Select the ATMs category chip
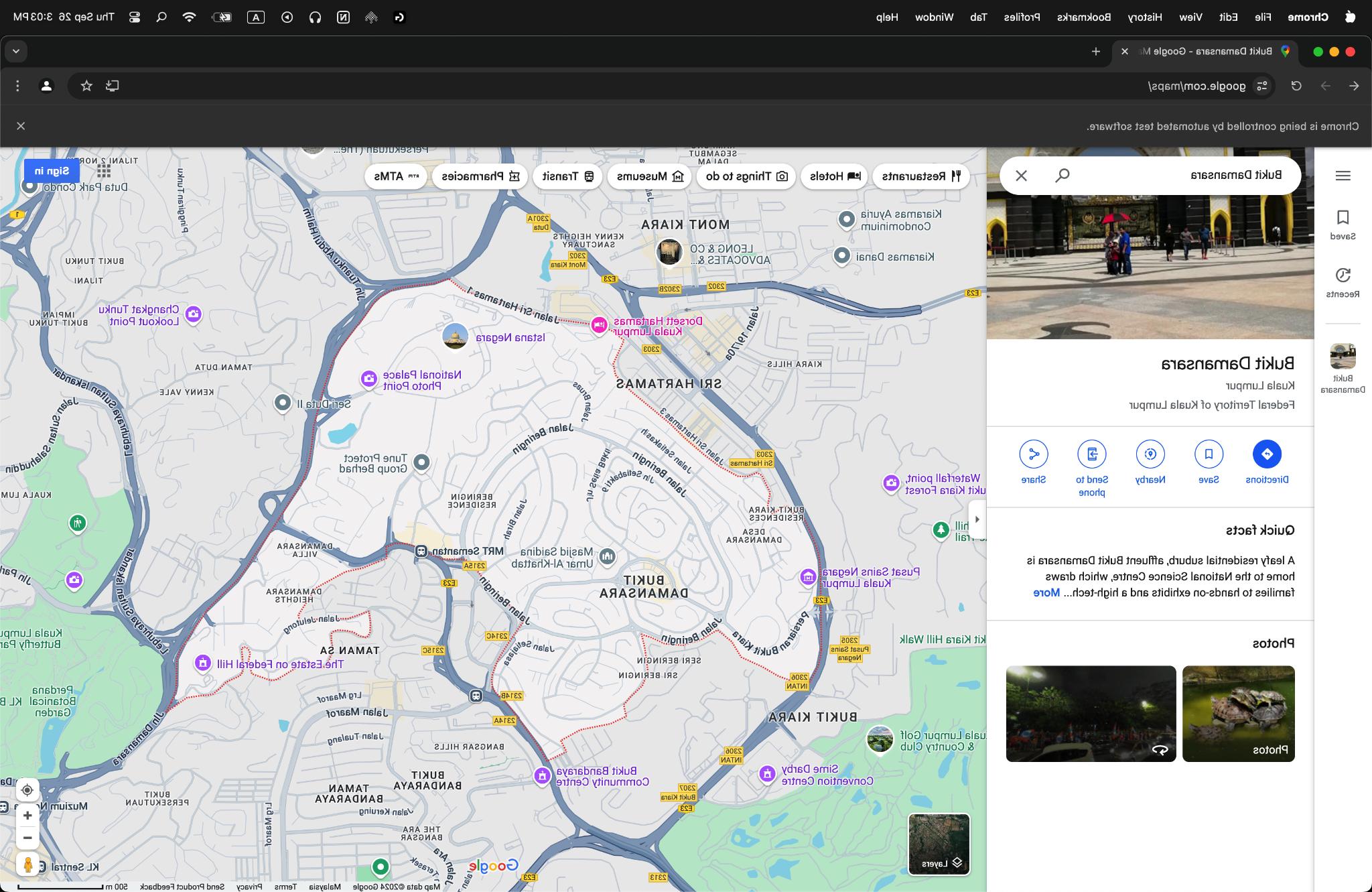Viewport: 1372px width, 892px height. click(396, 176)
